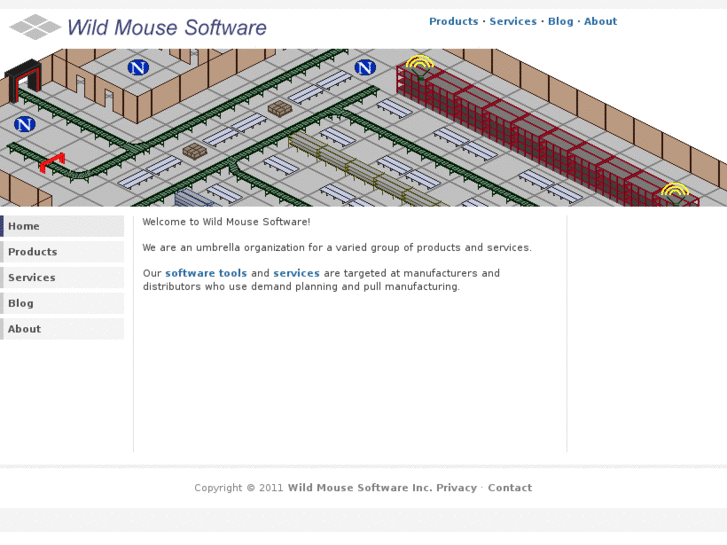Open About in the top navigation

pos(600,21)
